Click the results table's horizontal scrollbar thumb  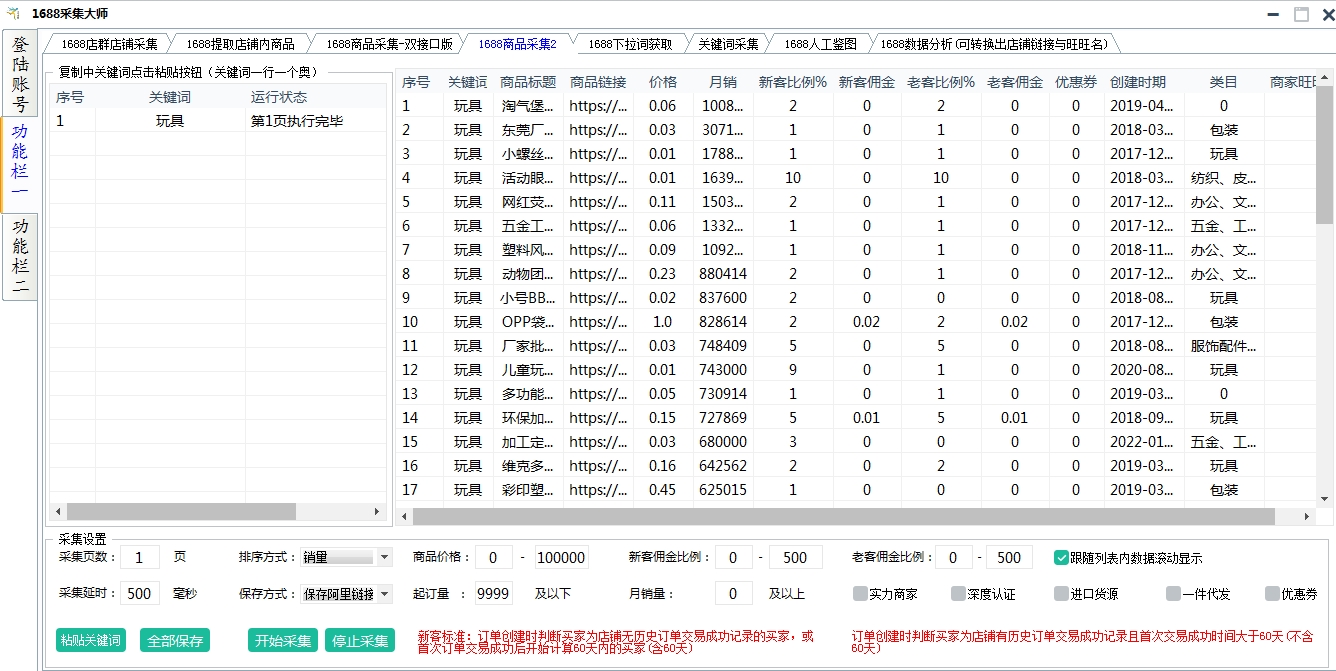844,516
